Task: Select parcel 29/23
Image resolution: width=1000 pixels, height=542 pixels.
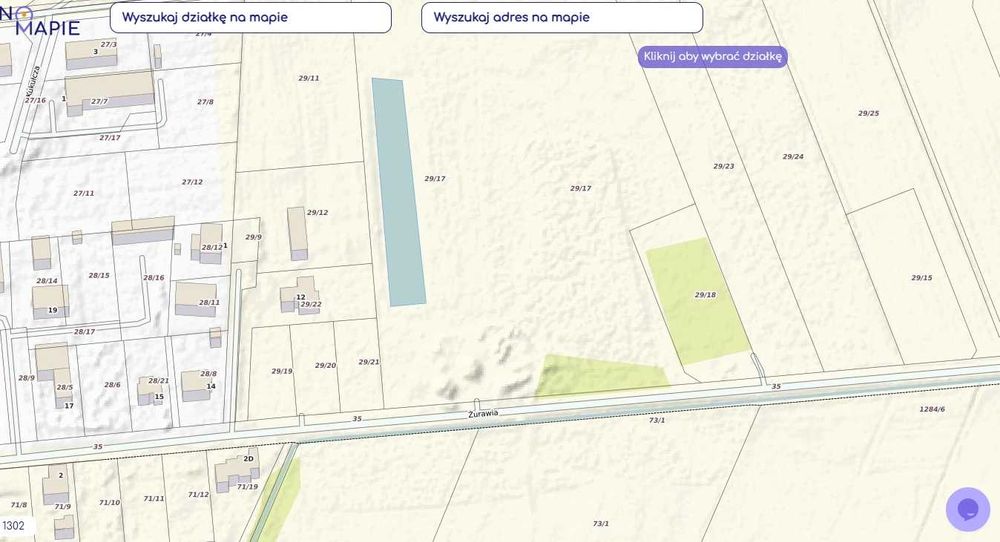Action: pos(723,166)
